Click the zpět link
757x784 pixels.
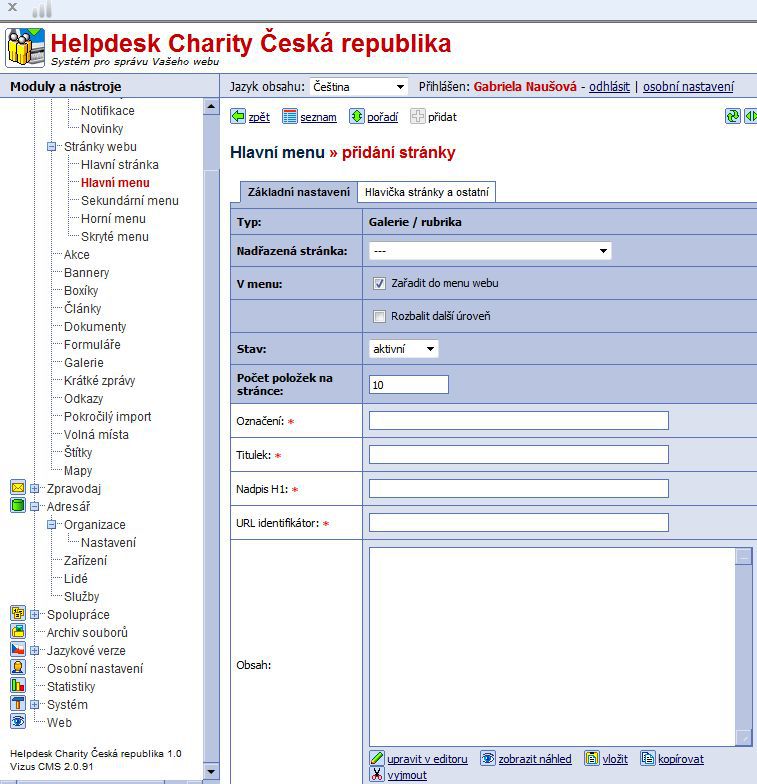tap(259, 117)
